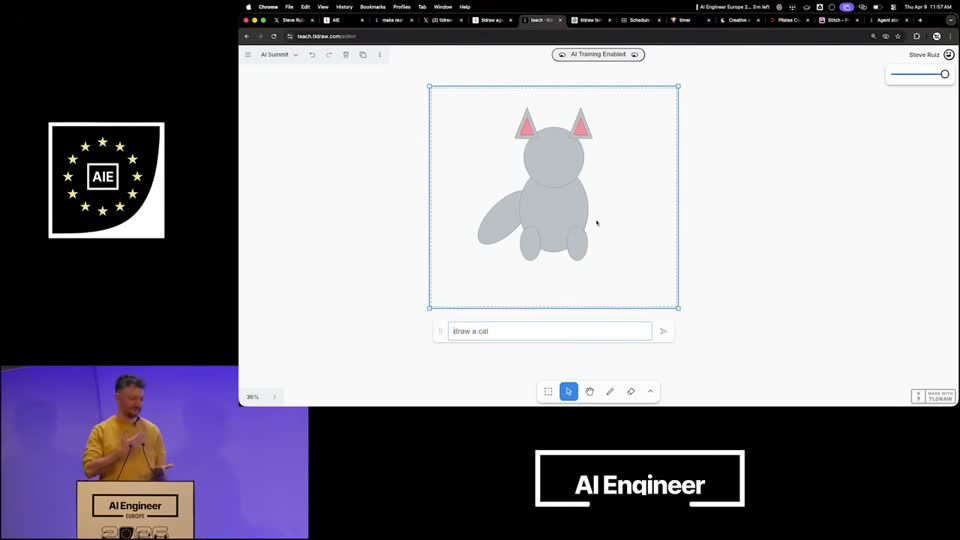Click the teach.tldraw.com address bar
This screenshot has height=540, width=960.
pos(576,36)
